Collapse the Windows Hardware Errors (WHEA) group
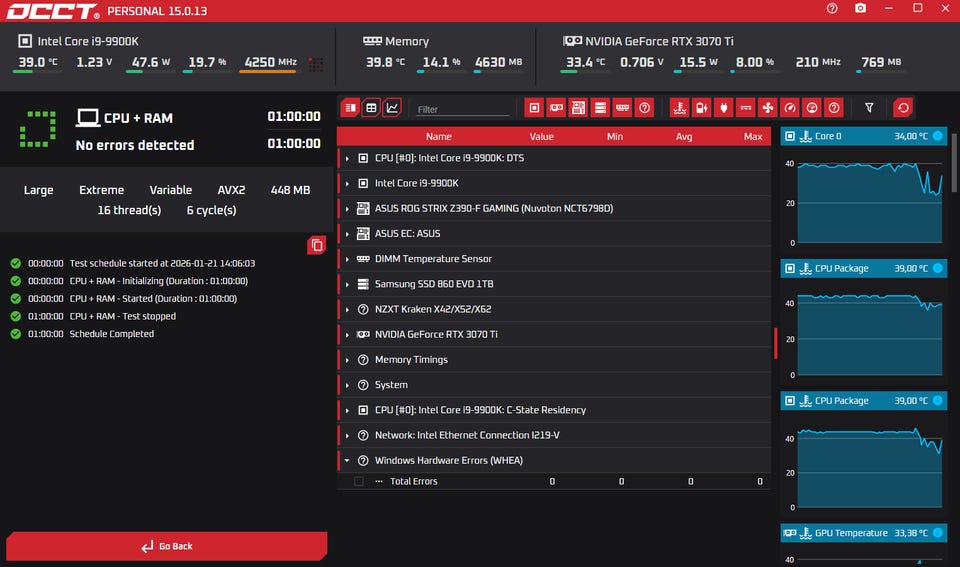Screen dimensions: 960x567 pos(347,461)
